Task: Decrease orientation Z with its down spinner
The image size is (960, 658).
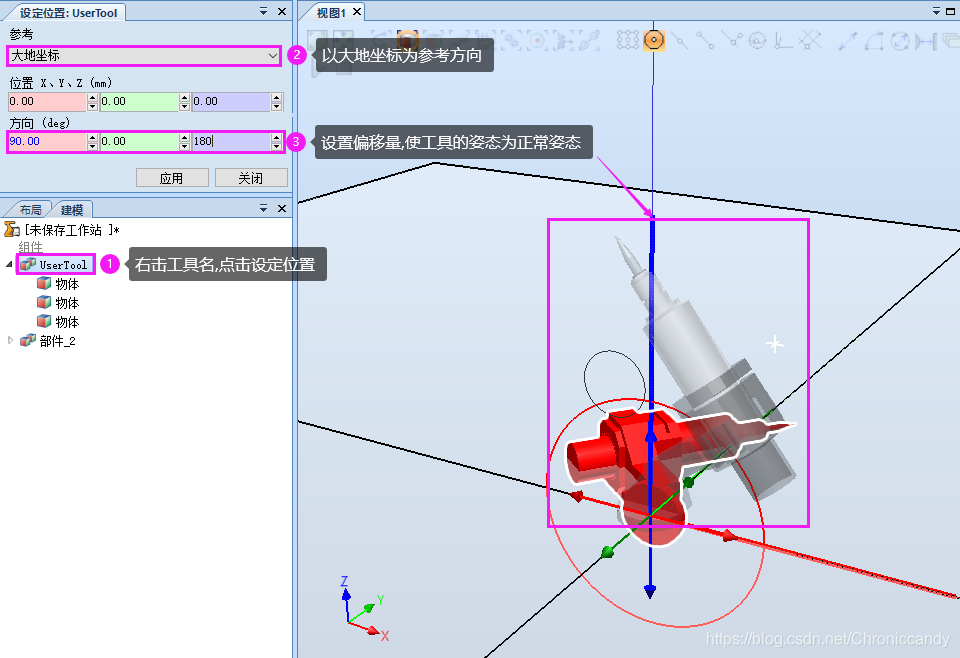Action: click(277, 146)
